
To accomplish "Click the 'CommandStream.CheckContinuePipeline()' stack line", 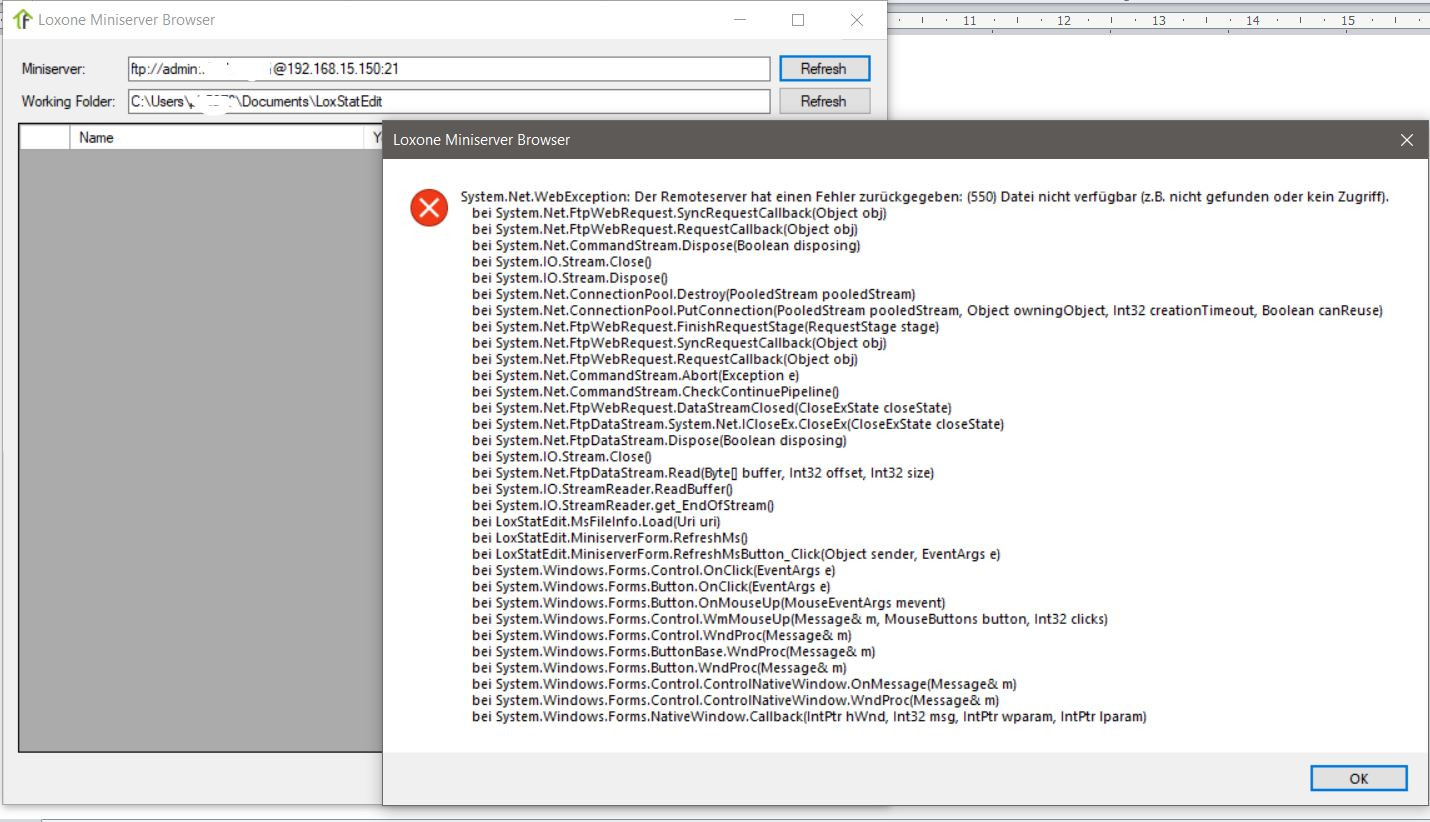I will [656, 392].
